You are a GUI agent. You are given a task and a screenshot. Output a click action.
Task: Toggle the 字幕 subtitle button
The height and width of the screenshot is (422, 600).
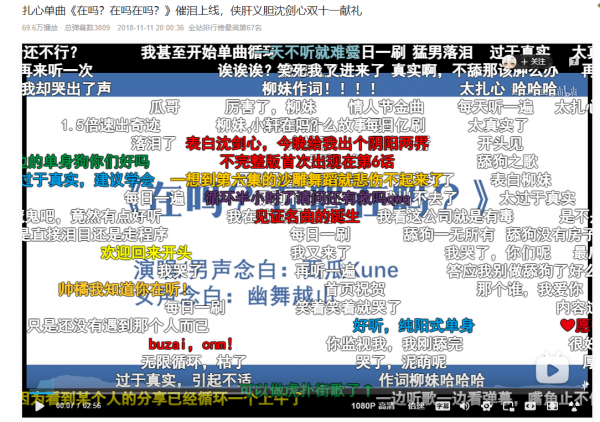click(442, 406)
